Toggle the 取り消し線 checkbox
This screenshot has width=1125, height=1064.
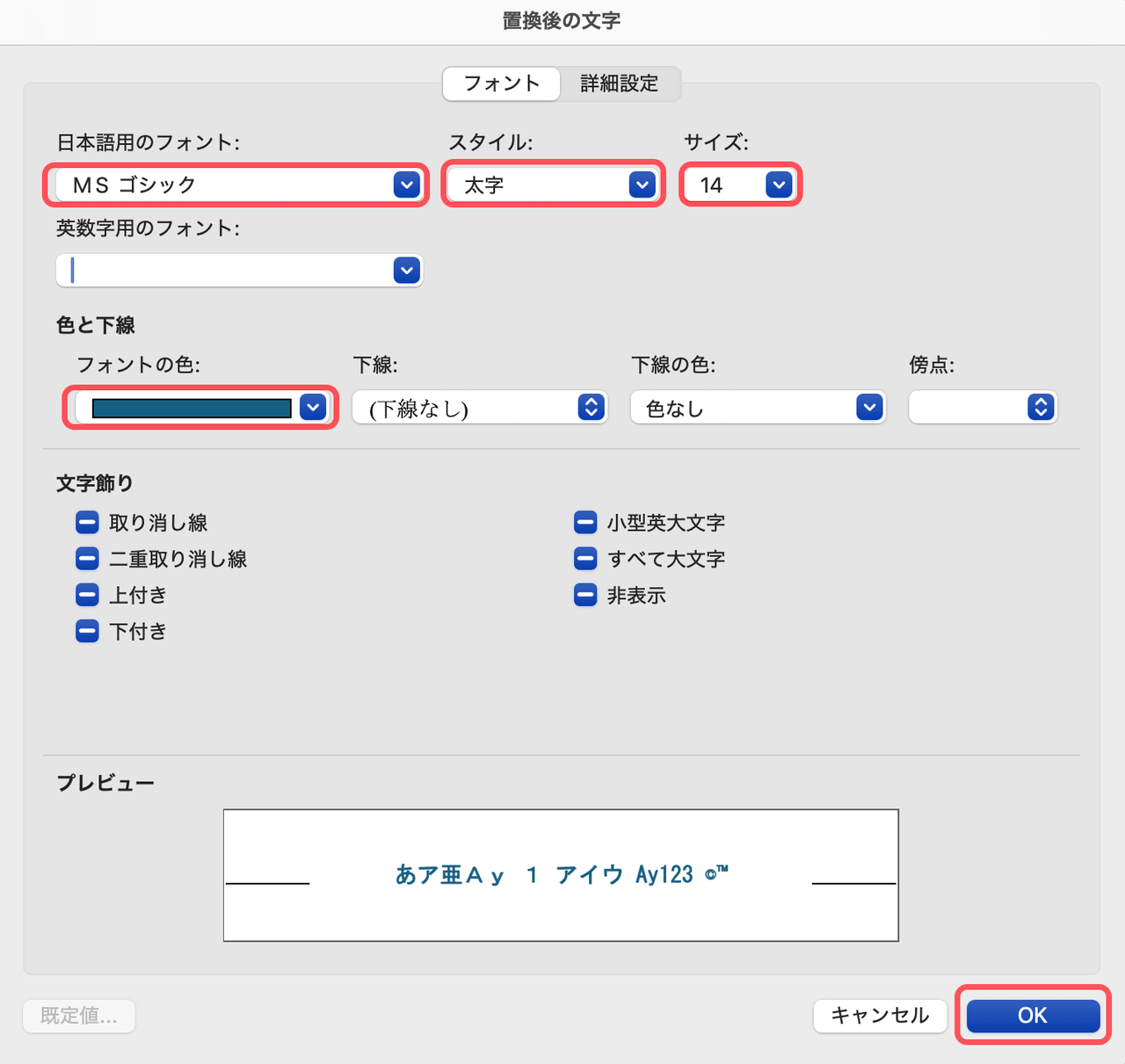[x=87, y=522]
